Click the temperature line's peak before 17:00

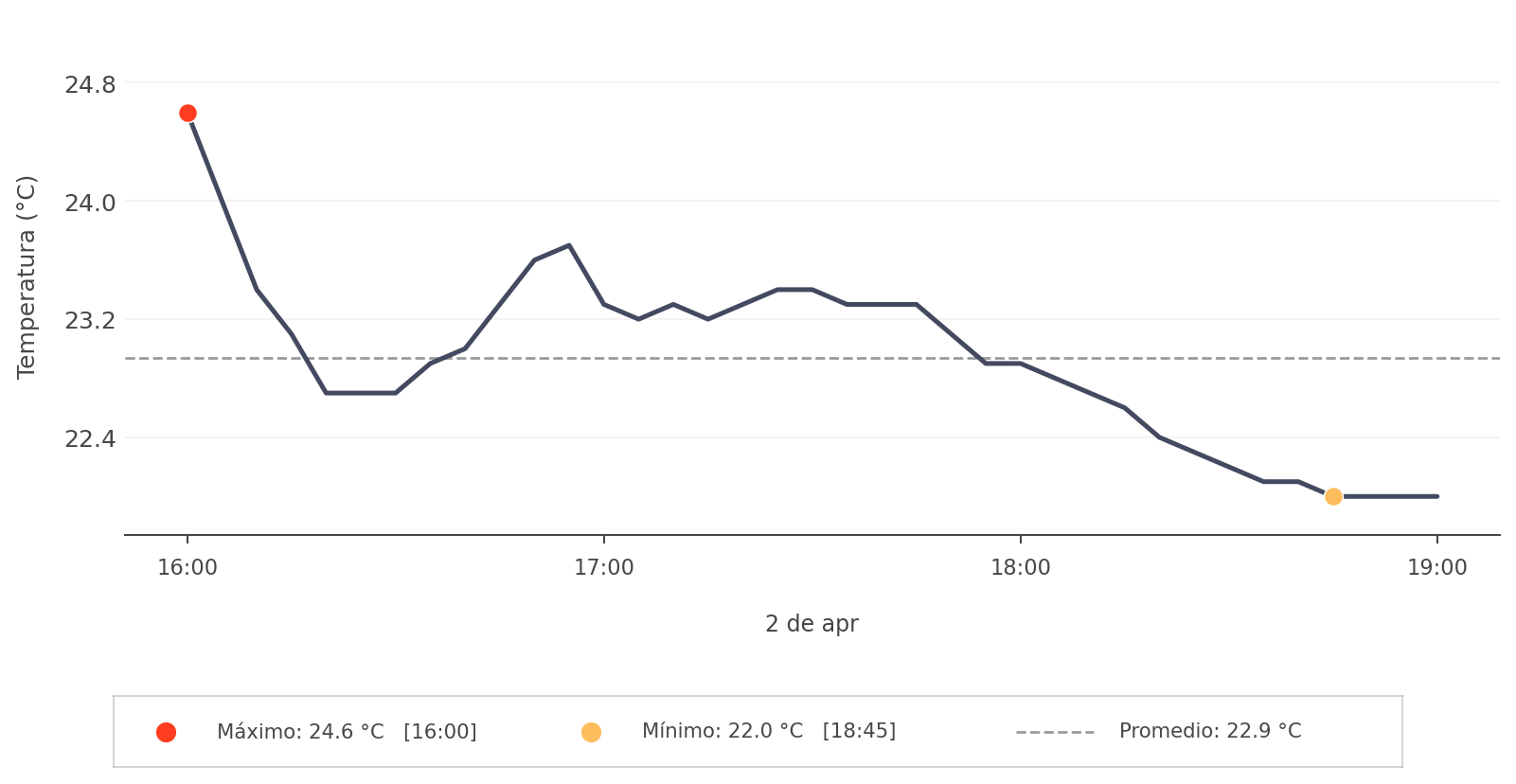click(x=569, y=245)
